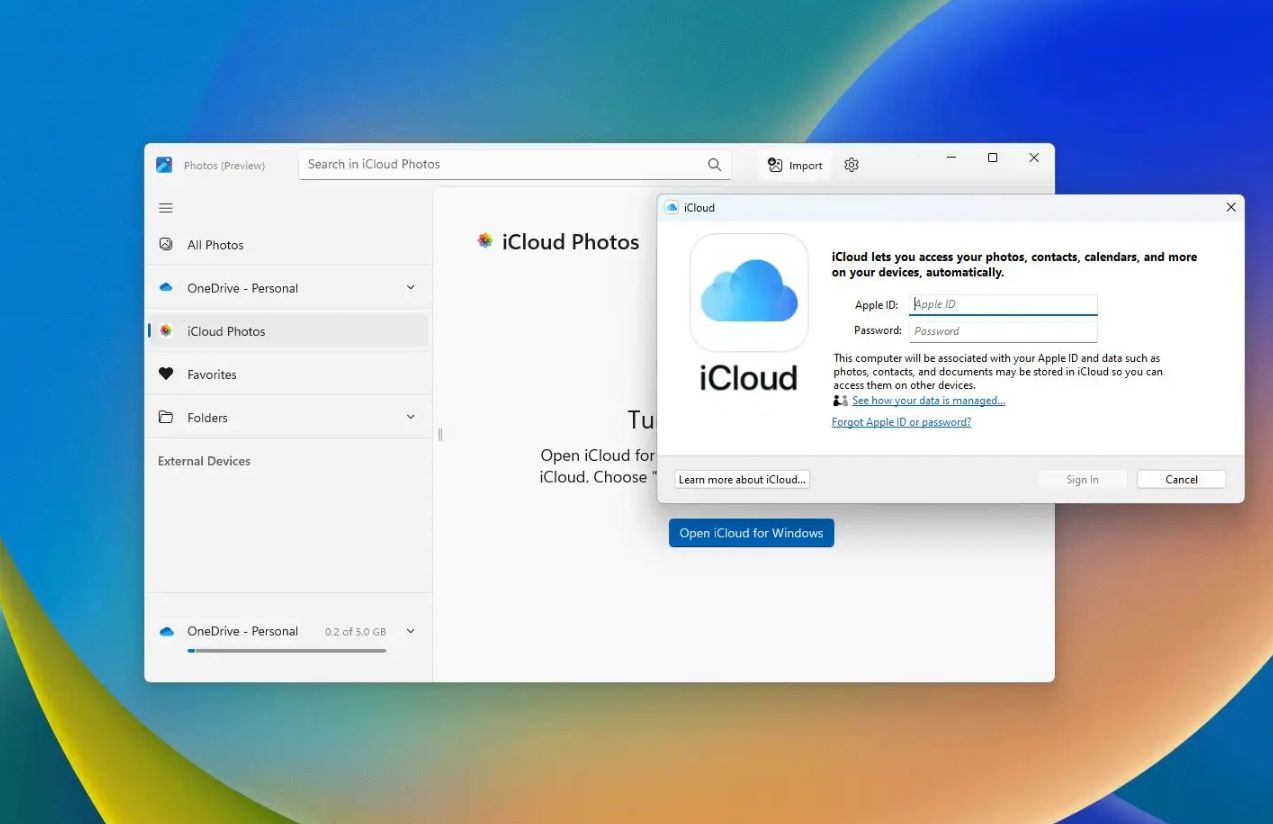This screenshot has width=1273, height=824.
Task: Click the Photos app icon in title bar
Action: (x=164, y=165)
